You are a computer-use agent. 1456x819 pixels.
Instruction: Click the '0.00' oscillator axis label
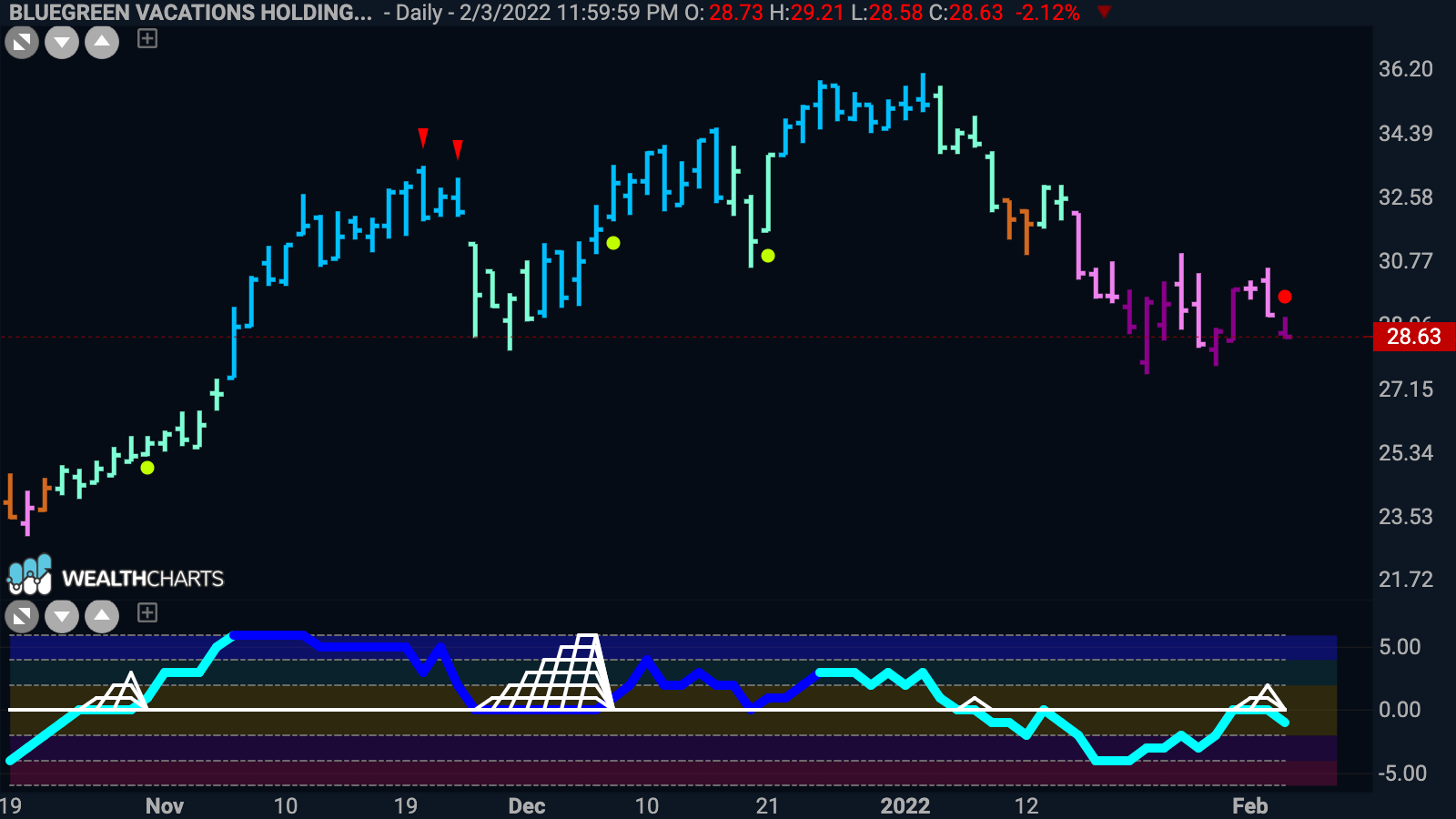1400,710
